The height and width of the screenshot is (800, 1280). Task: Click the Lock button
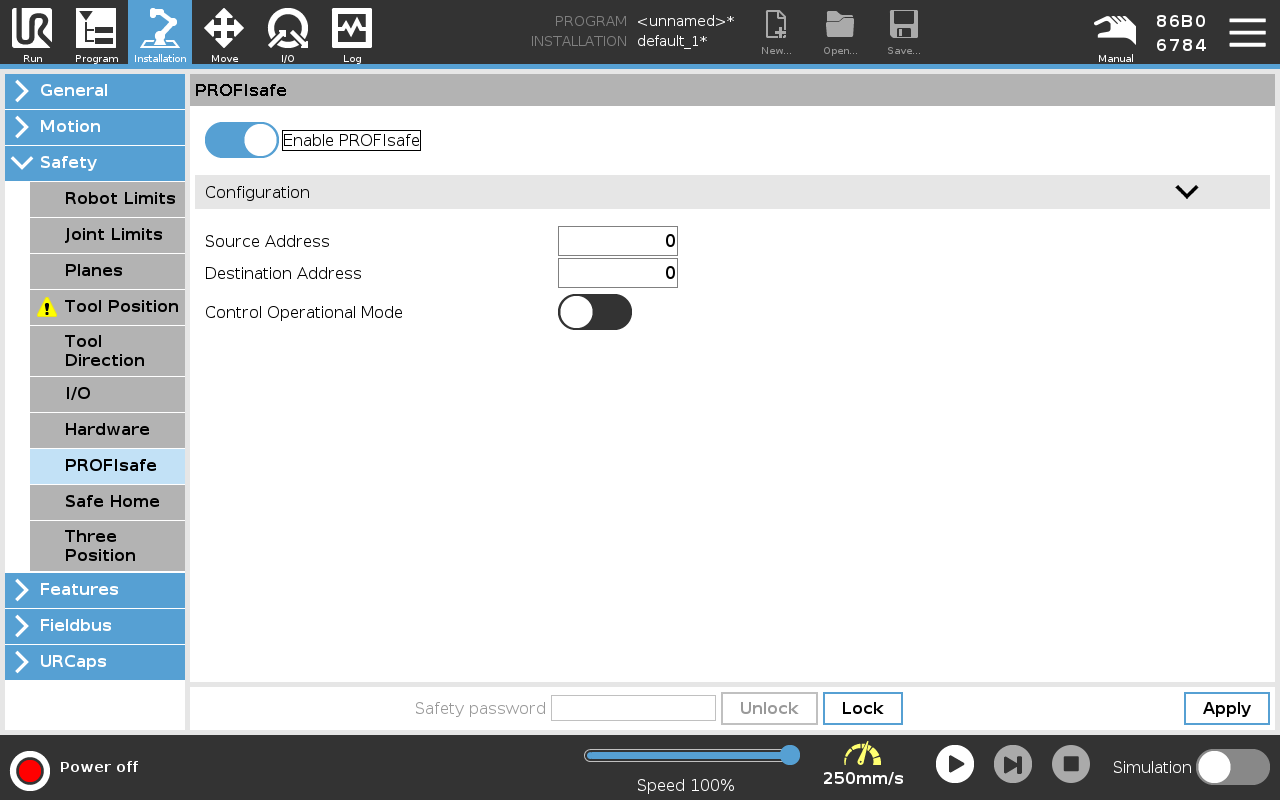(862, 708)
